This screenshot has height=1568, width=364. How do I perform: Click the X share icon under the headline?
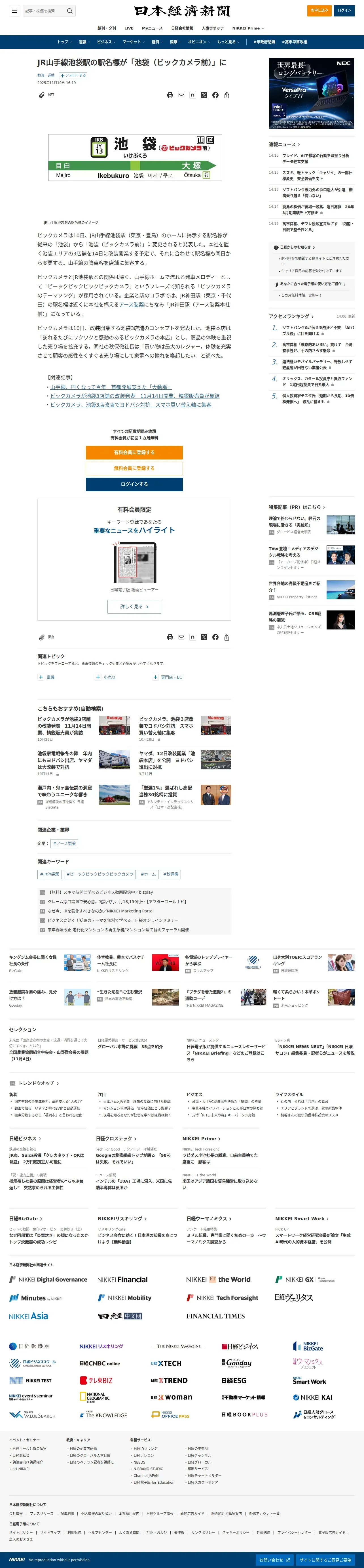204,95
